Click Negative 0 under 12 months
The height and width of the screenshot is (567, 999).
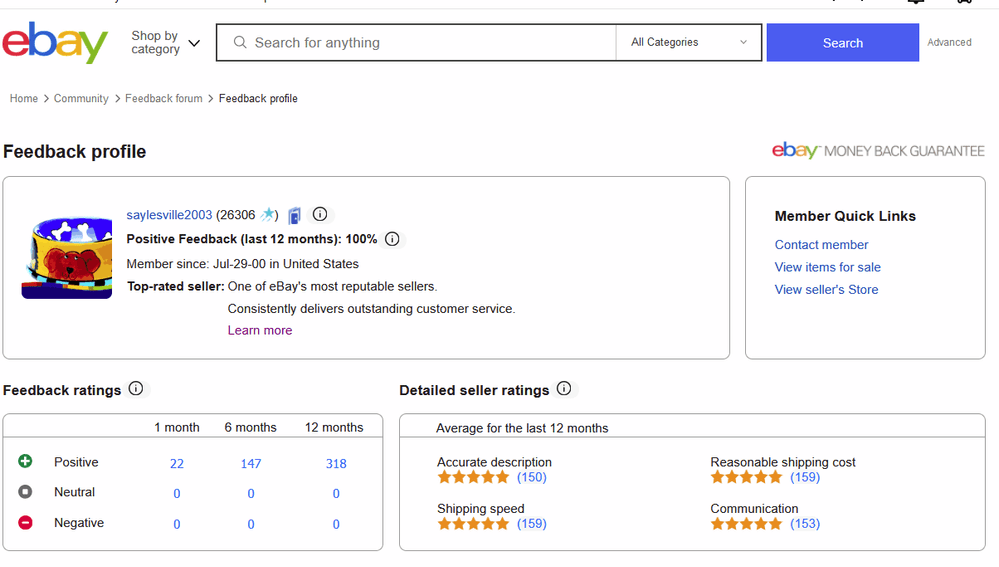coord(336,524)
